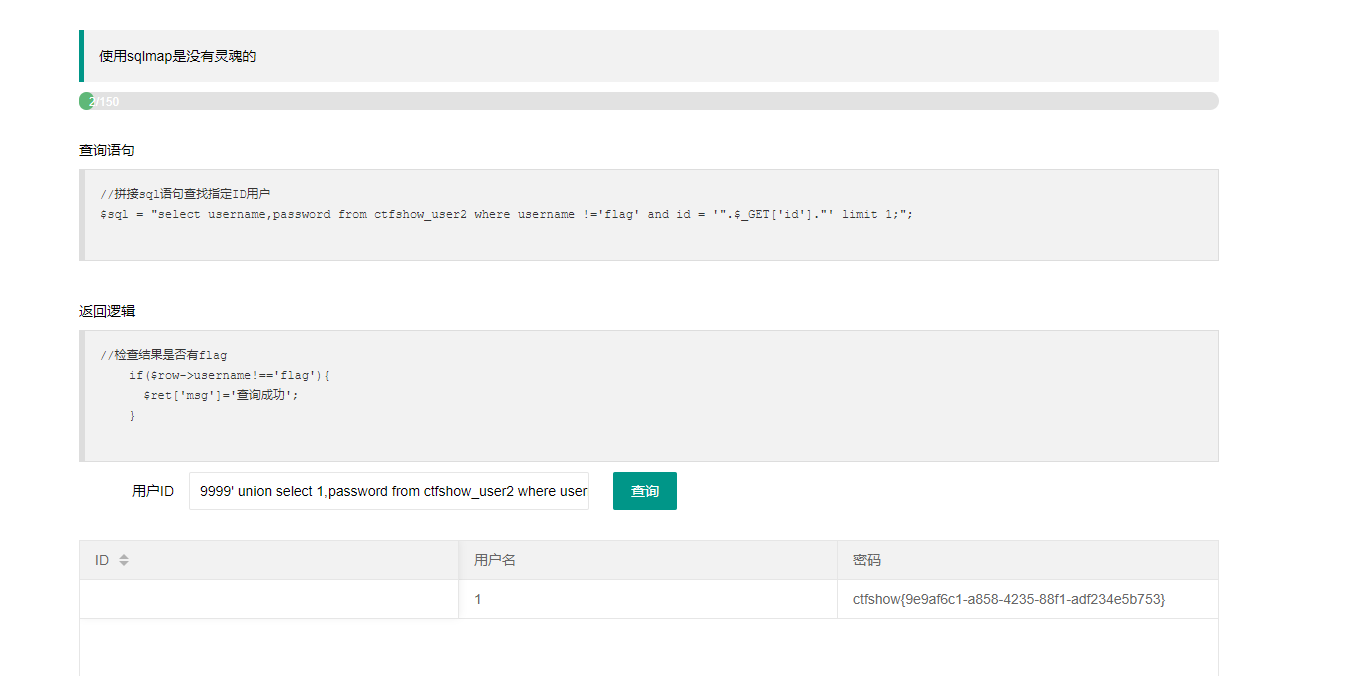Click the 用户名 column header

[648, 560]
